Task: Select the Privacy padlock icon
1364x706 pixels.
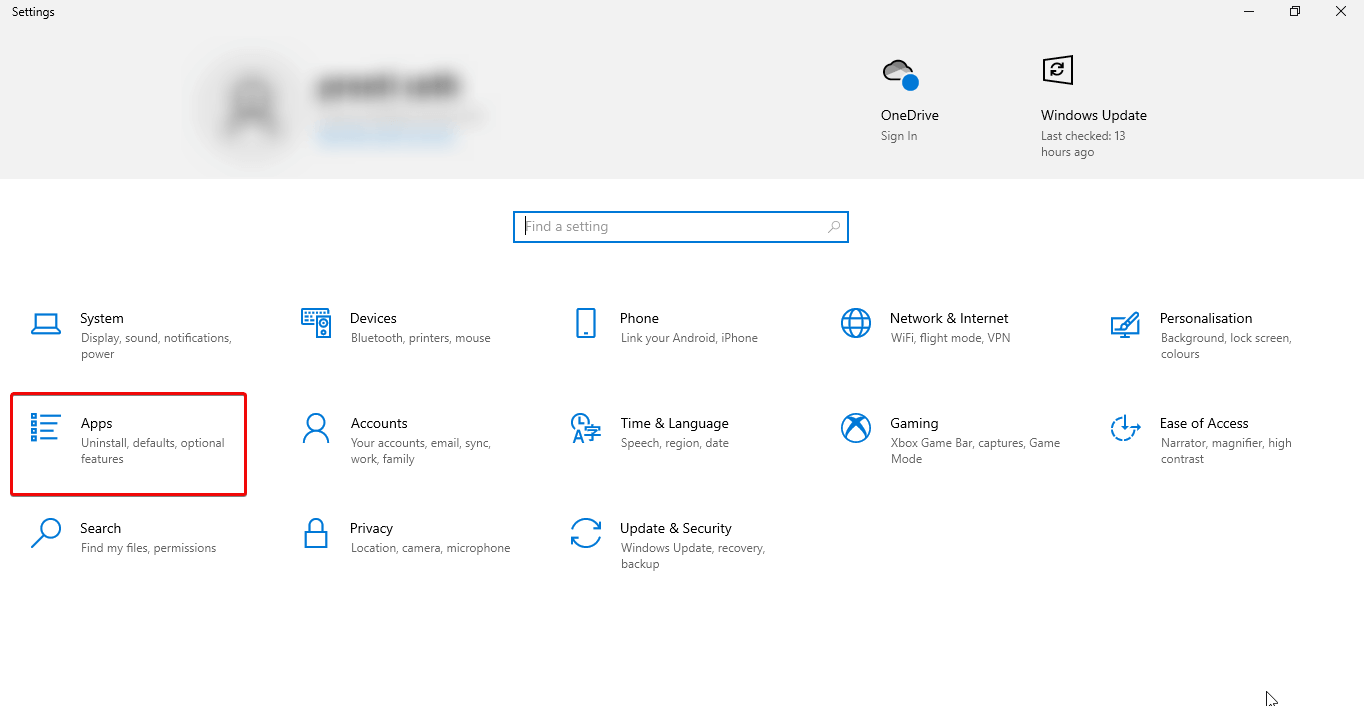Action: click(x=316, y=533)
